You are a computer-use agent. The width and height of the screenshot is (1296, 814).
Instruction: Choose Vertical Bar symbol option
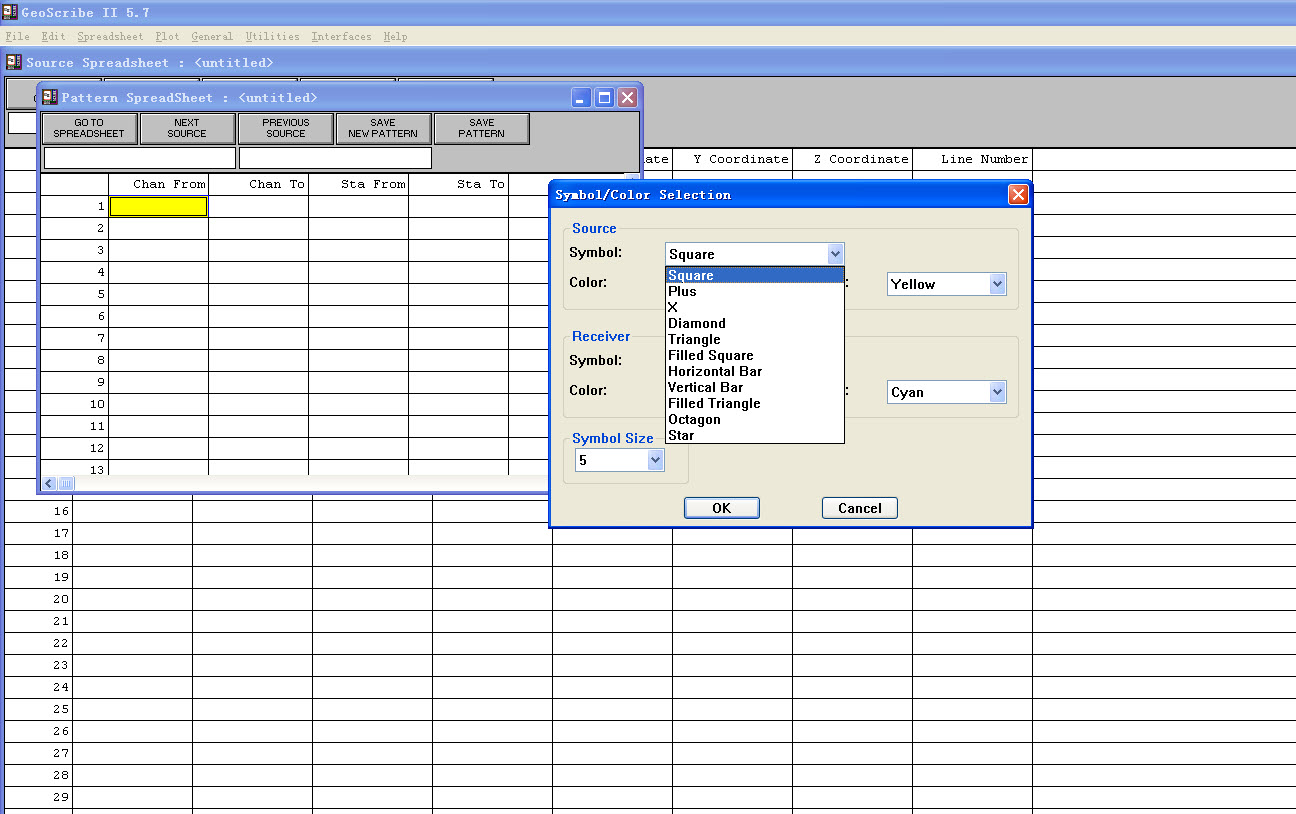[755, 387]
